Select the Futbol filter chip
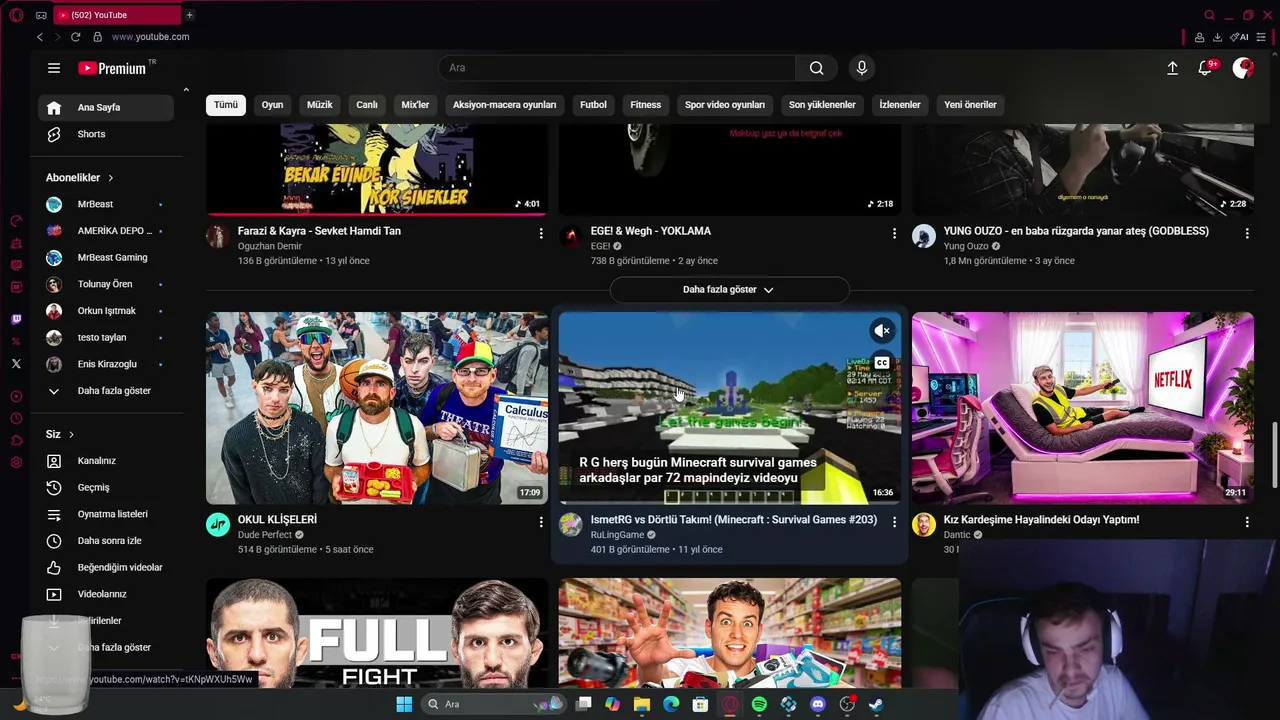Viewport: 1280px width, 720px height. click(593, 105)
